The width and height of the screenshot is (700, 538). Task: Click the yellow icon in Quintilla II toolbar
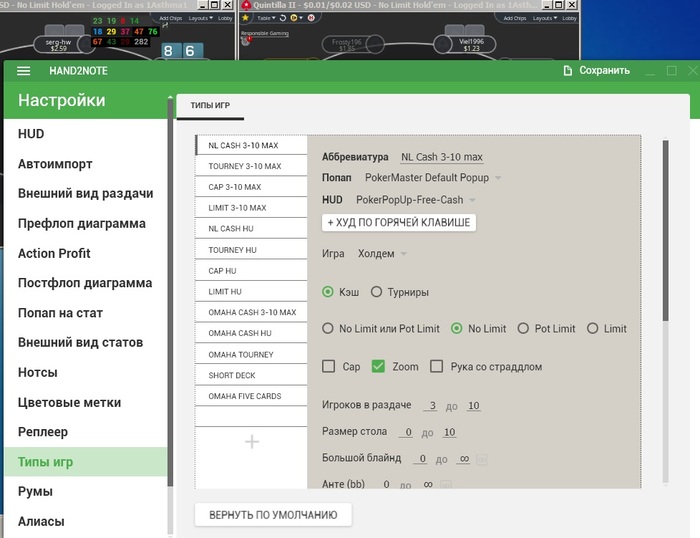(294, 18)
